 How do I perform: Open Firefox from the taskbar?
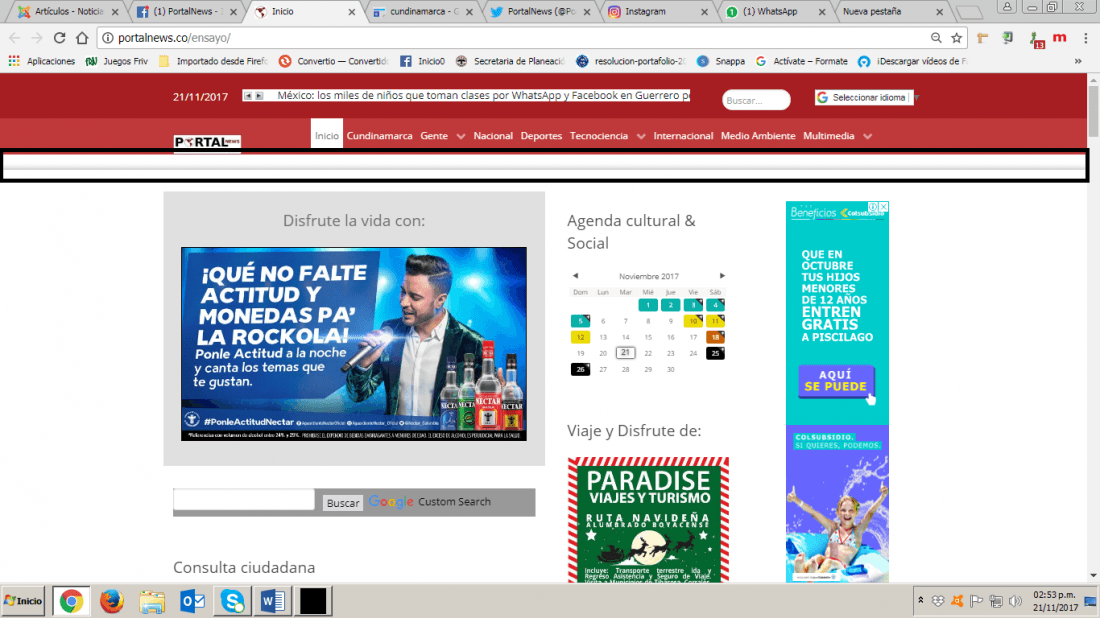[111, 601]
